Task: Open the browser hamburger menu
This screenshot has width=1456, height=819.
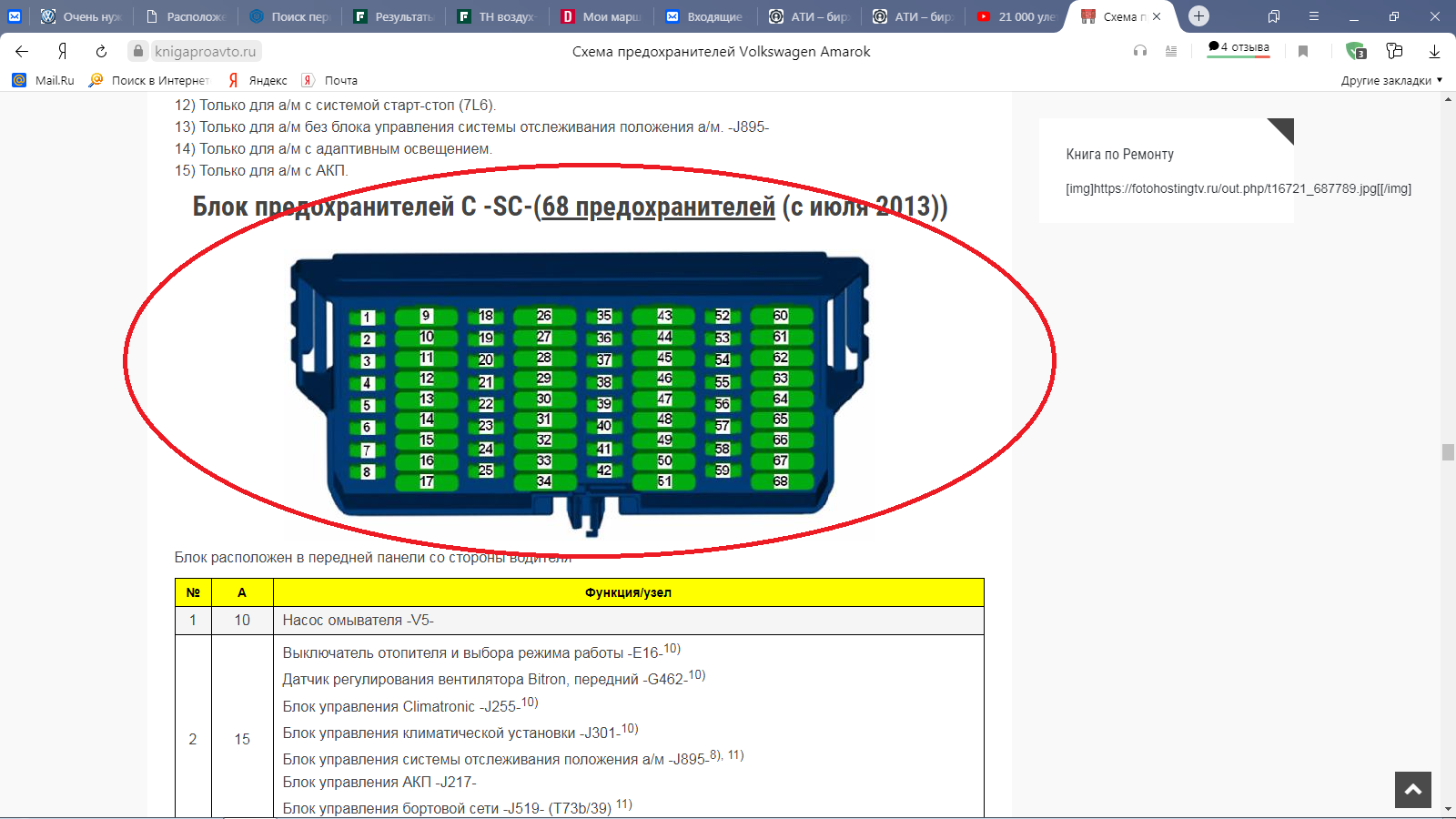Action: 1314,16
